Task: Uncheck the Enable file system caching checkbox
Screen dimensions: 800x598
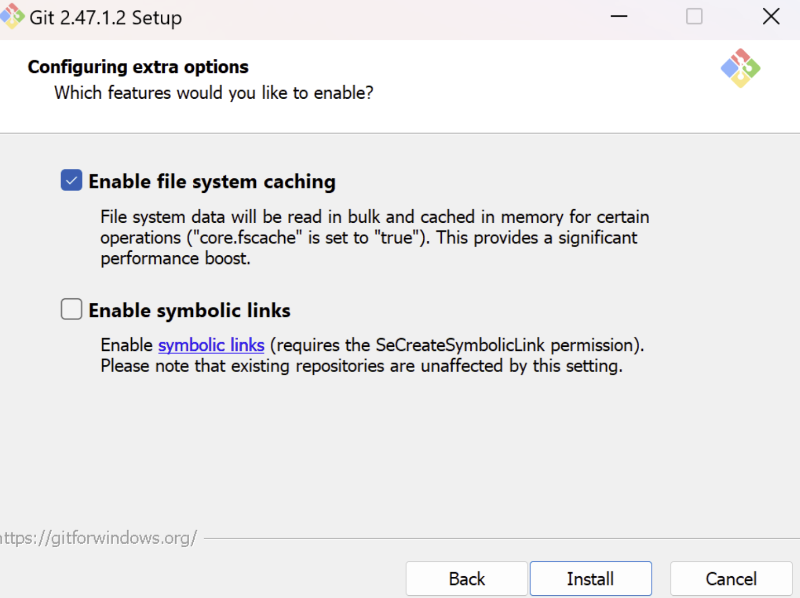Action: pyautogui.click(x=71, y=181)
